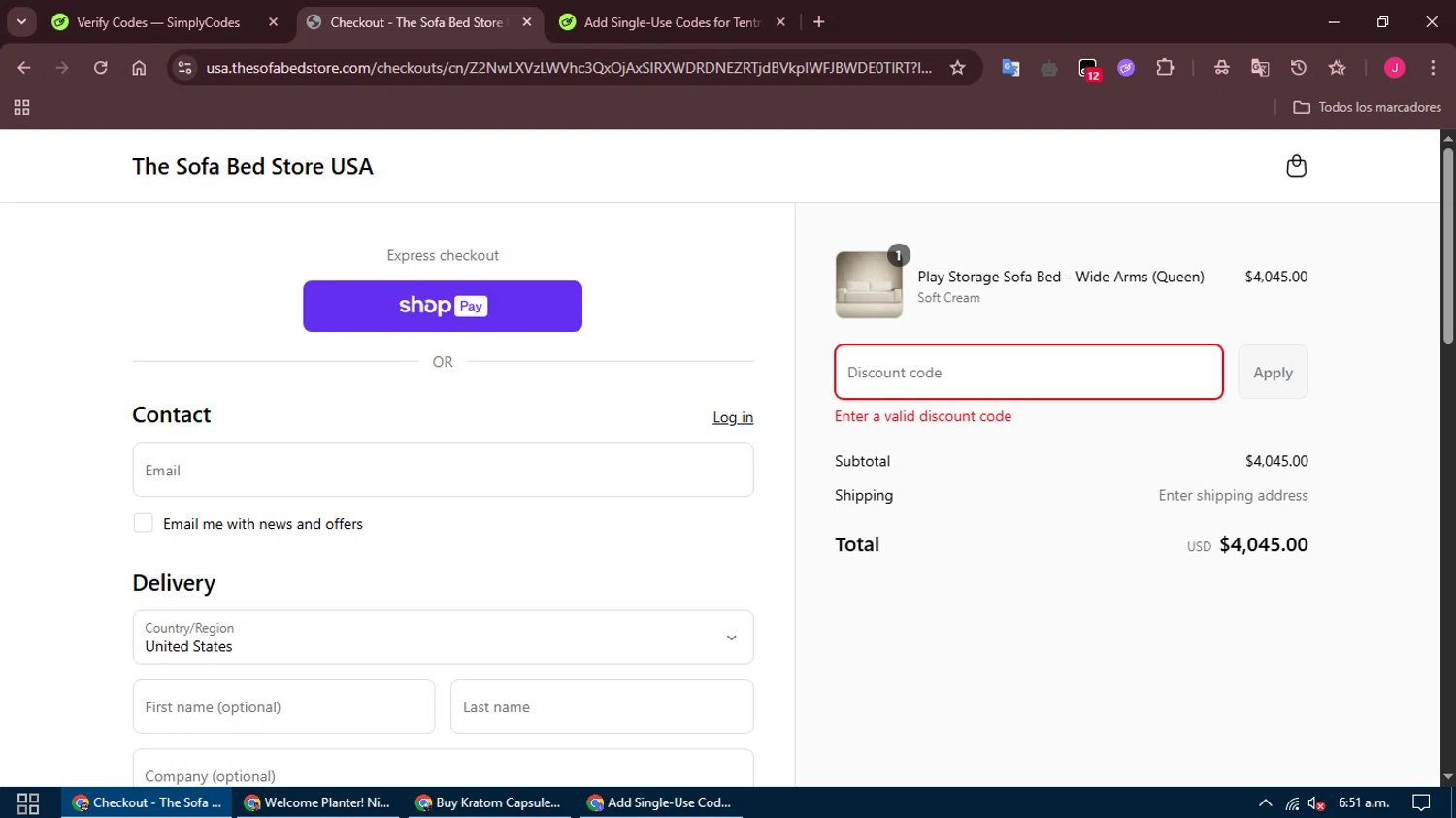1456x818 pixels.
Task: Click the browser back arrow
Action: (24, 67)
